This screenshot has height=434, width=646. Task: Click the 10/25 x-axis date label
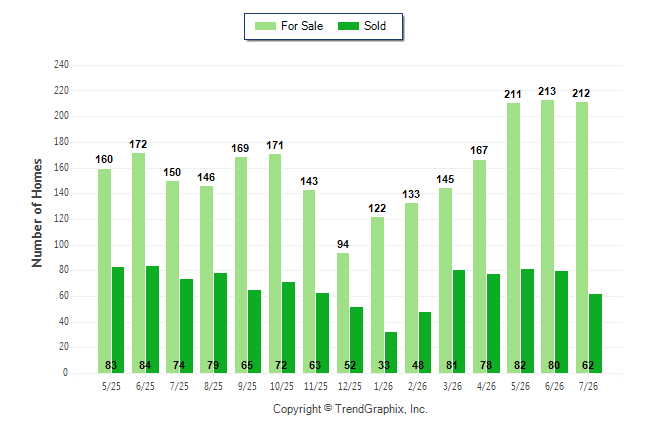(x=281, y=386)
